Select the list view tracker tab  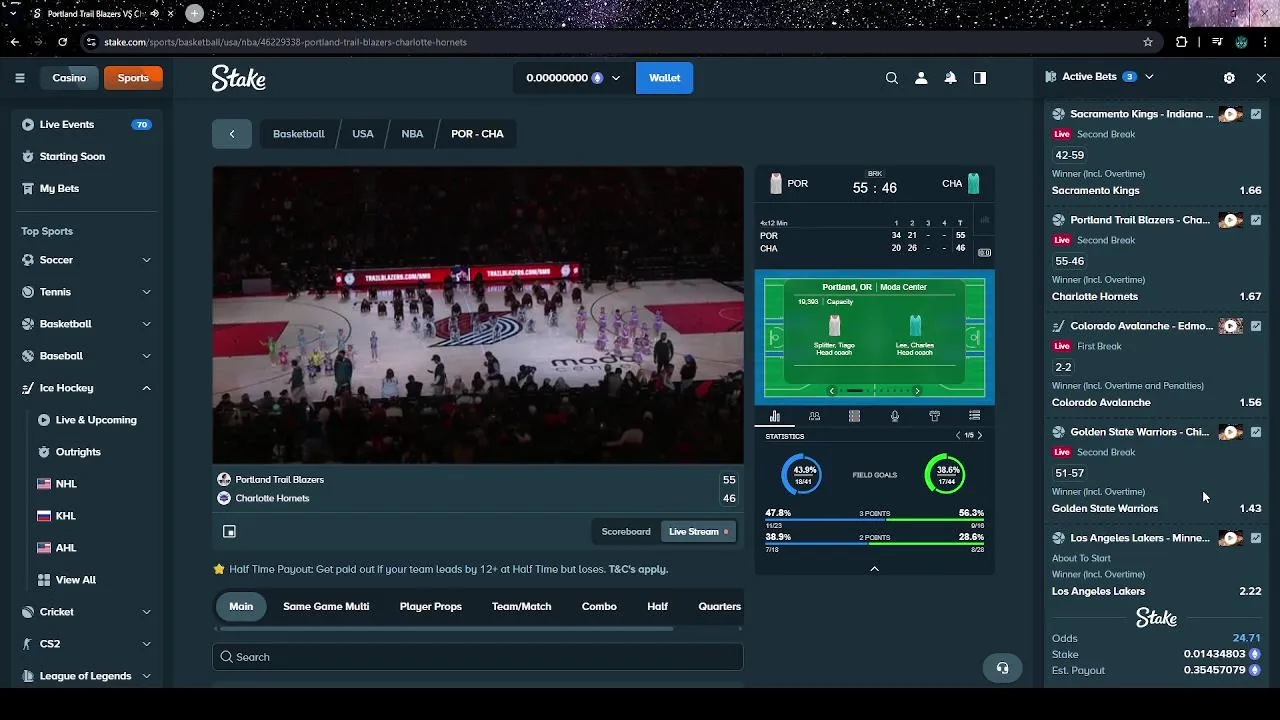point(974,416)
